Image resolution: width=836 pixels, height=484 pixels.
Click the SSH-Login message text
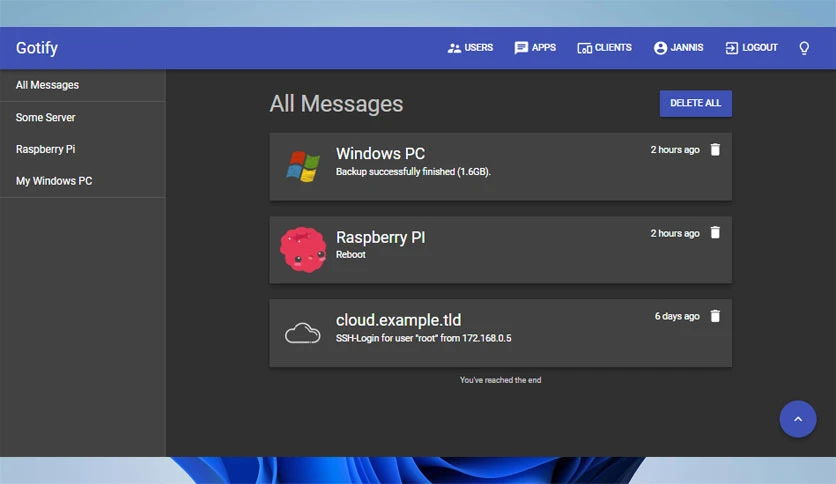(423, 338)
